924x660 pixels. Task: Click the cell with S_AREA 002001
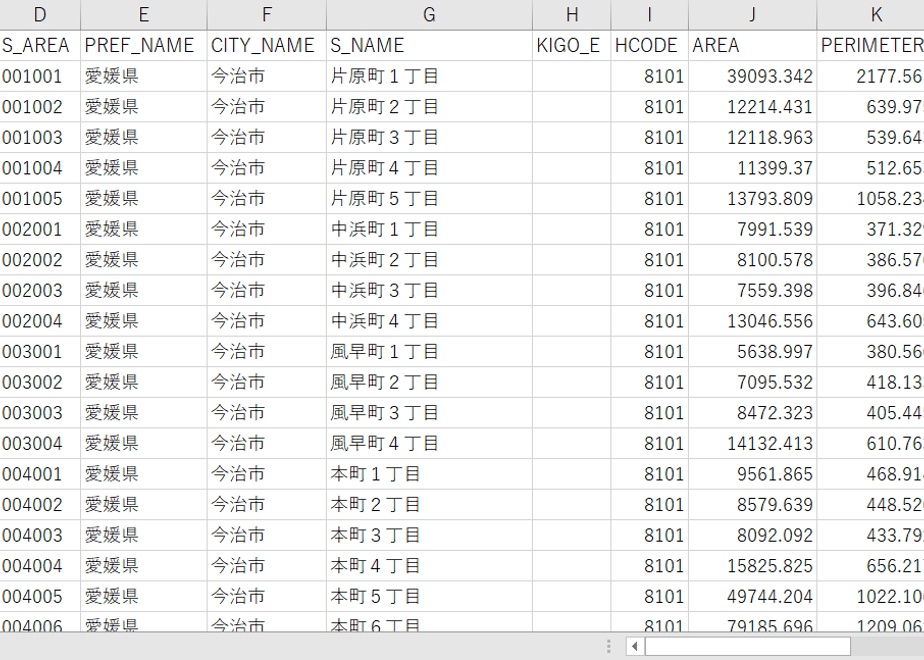click(x=40, y=229)
